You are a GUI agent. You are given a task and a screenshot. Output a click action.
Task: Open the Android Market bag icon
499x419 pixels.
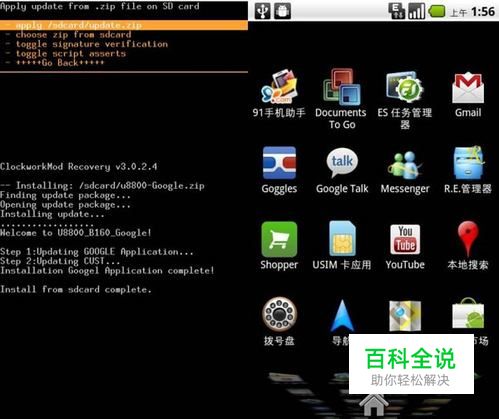[468, 314]
